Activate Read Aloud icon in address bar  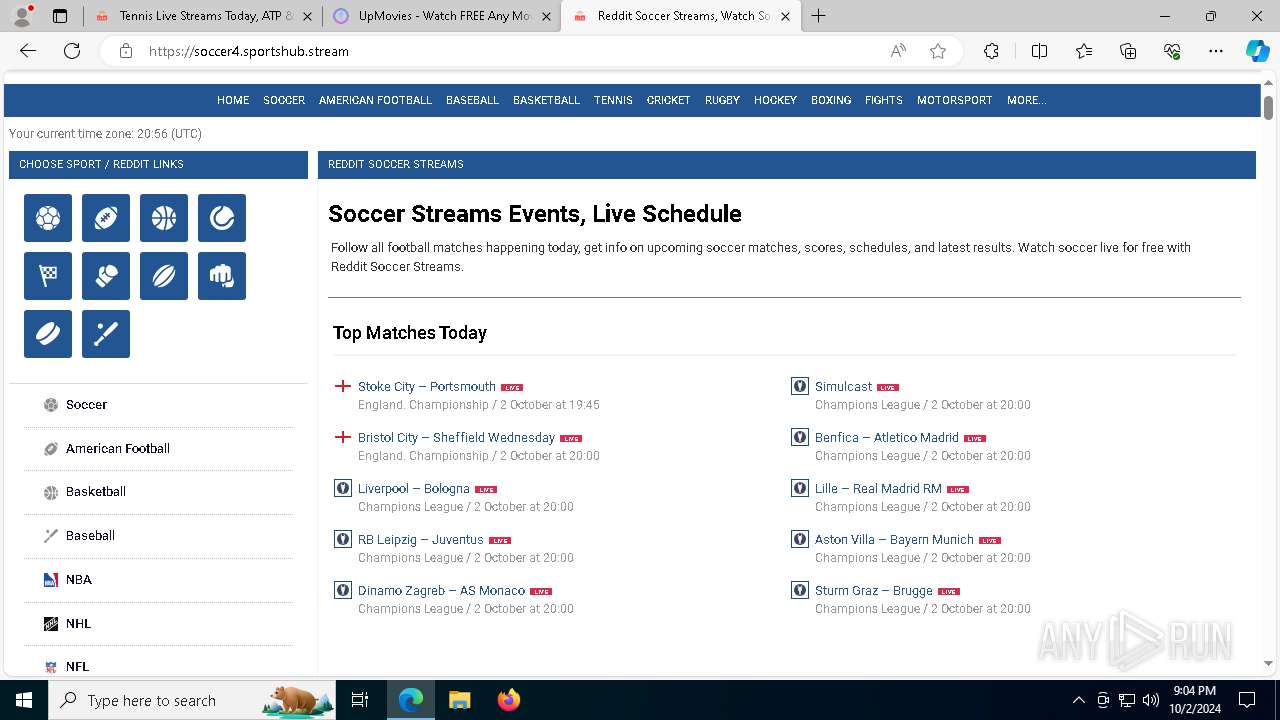pos(898,51)
